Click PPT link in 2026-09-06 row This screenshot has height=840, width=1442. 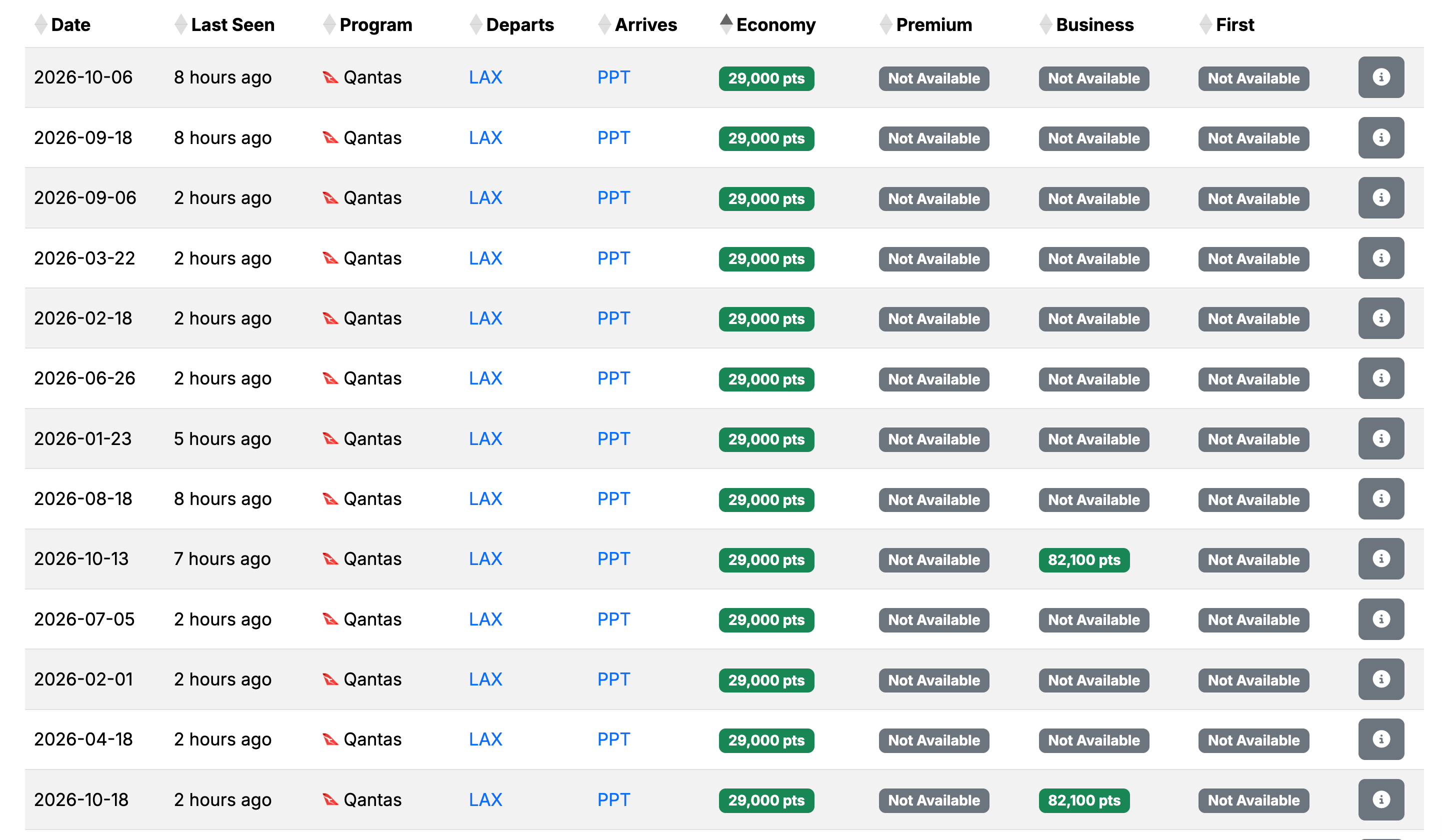pyautogui.click(x=613, y=198)
